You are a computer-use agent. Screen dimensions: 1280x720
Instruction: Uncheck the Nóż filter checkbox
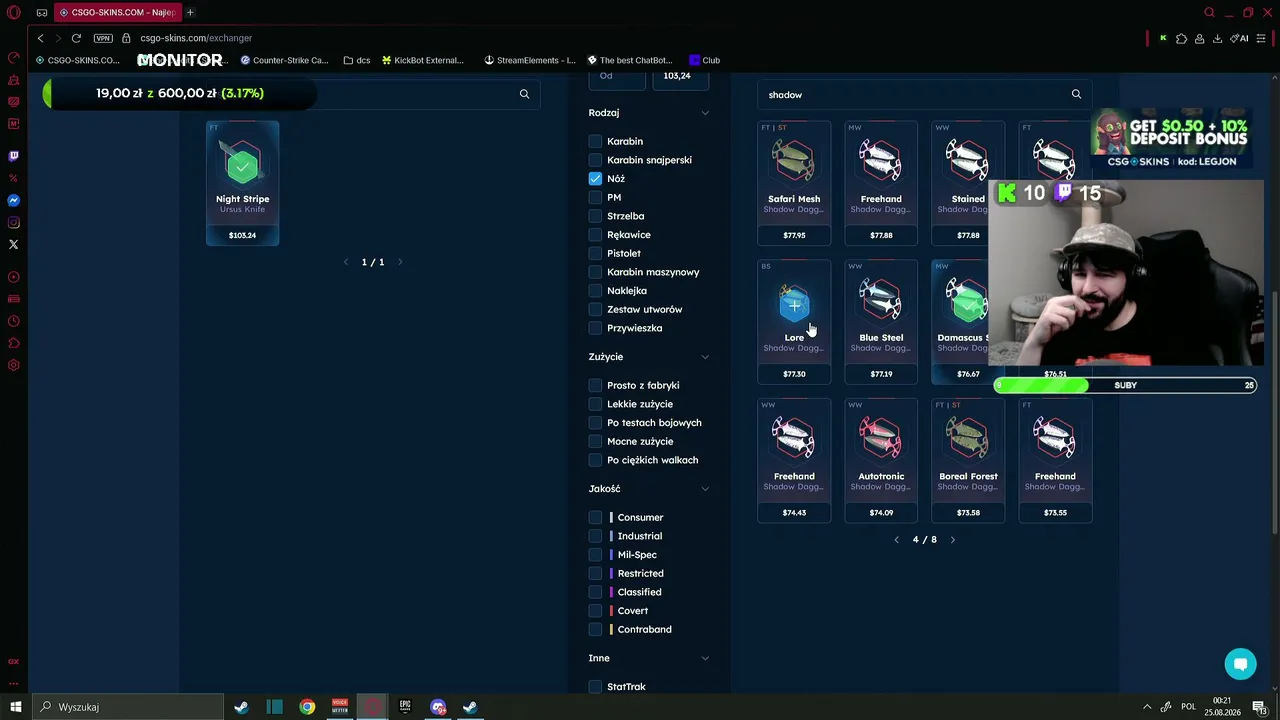coord(595,178)
